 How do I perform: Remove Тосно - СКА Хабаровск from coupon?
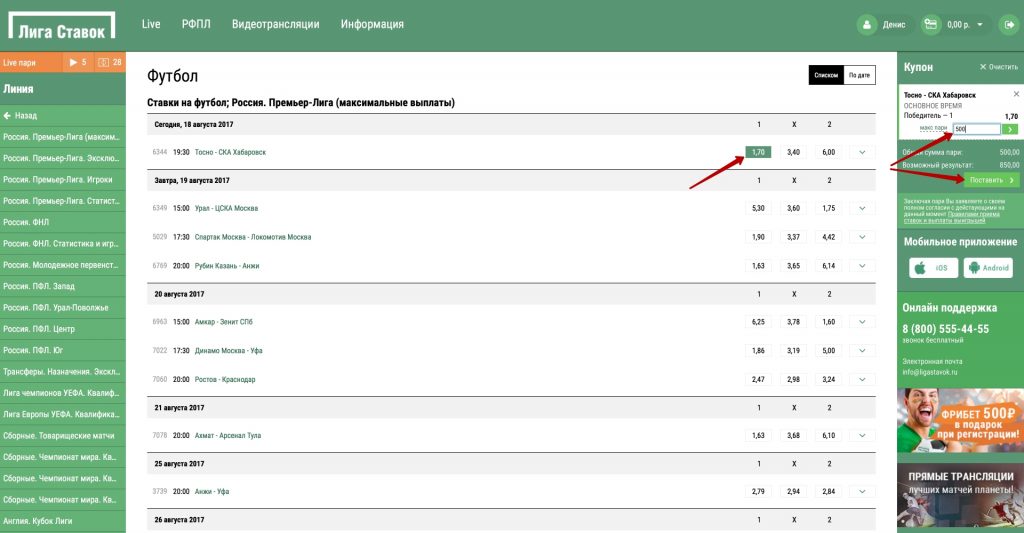(x=1015, y=94)
